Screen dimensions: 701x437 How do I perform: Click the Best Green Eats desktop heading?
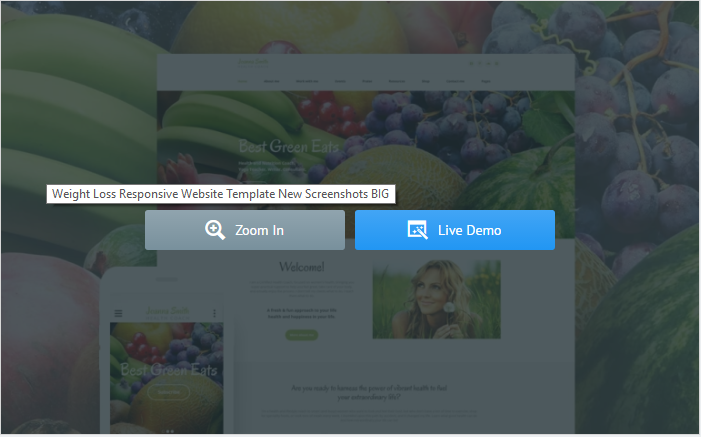[288, 146]
